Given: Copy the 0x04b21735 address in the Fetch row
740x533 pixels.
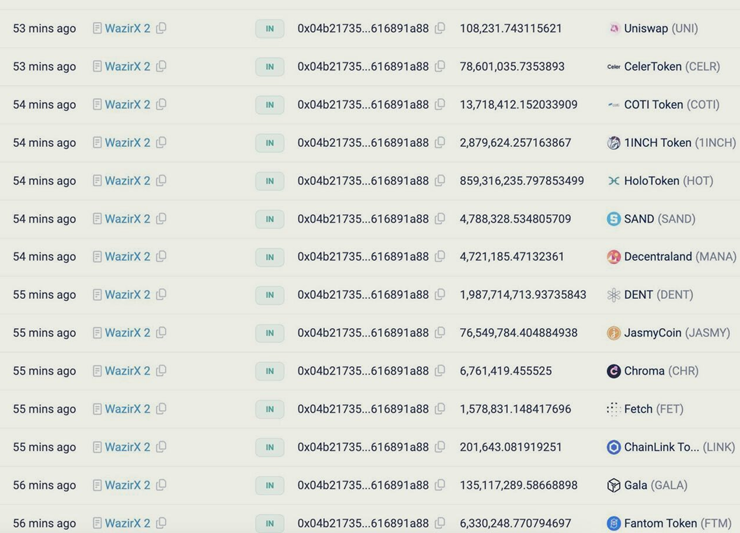Looking at the screenshot, I should pos(440,409).
